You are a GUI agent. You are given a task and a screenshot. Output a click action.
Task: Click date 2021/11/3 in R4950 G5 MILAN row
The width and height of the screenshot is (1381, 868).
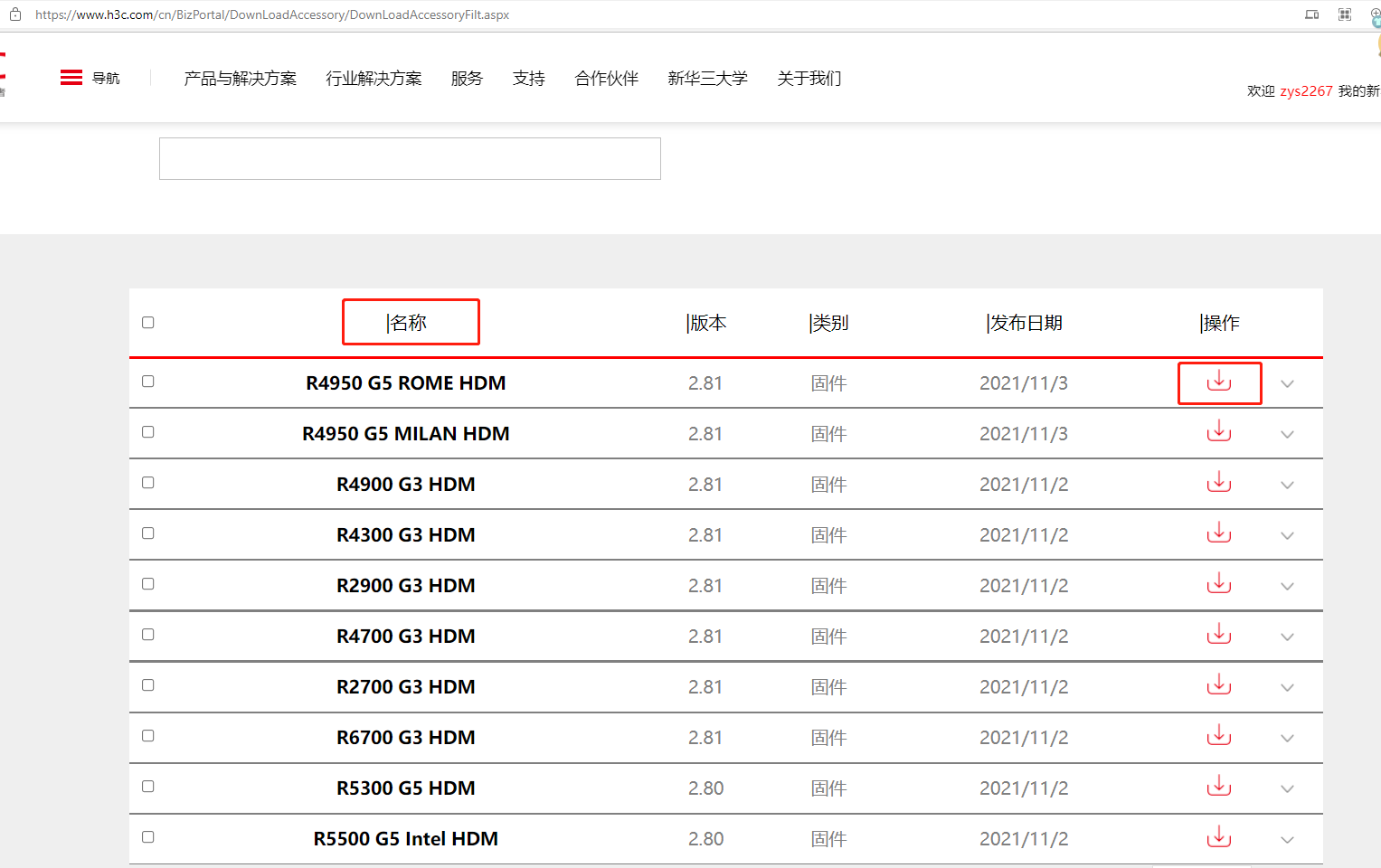1024,434
